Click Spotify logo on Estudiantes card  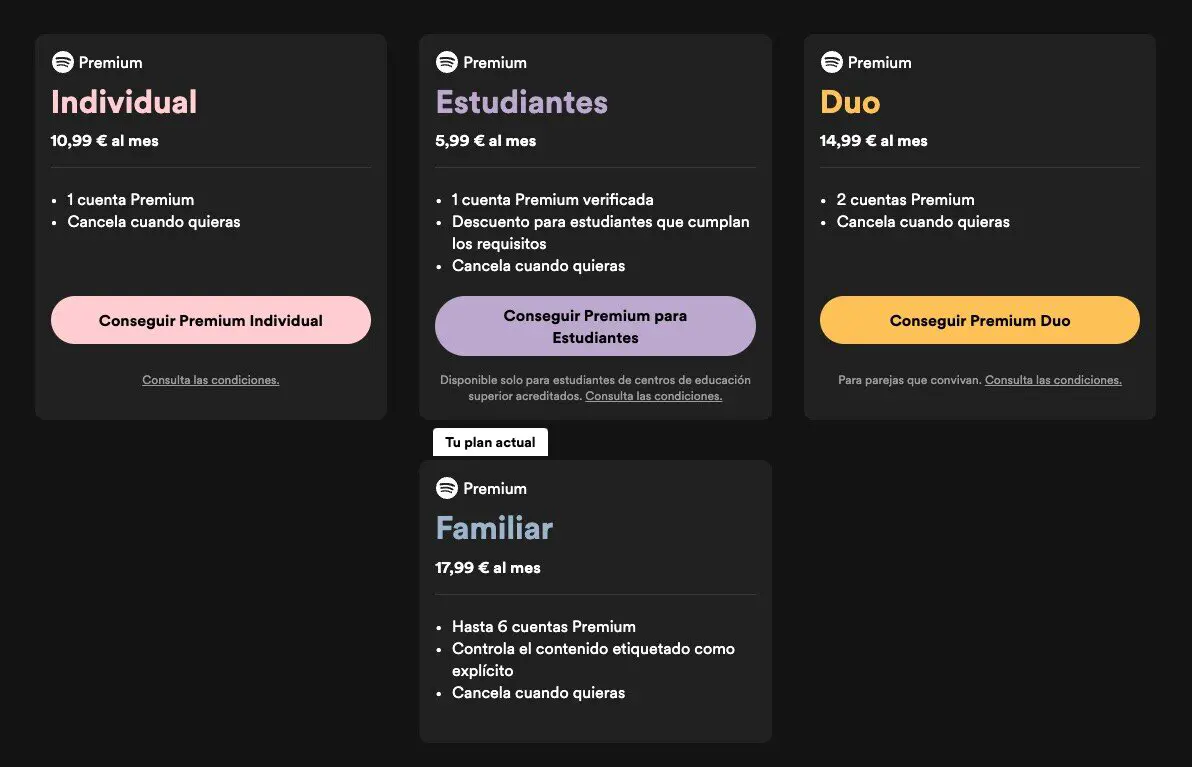click(x=447, y=62)
